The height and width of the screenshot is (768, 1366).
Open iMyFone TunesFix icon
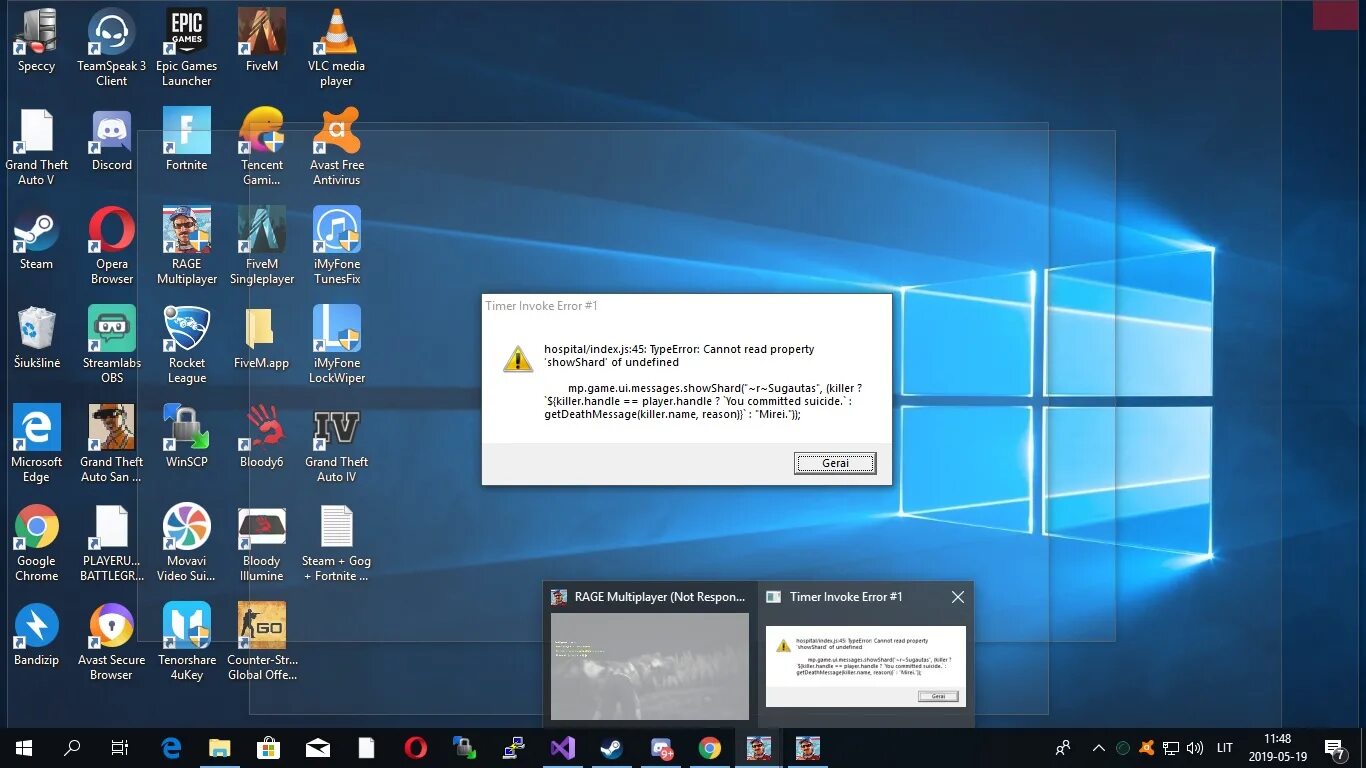tap(337, 245)
